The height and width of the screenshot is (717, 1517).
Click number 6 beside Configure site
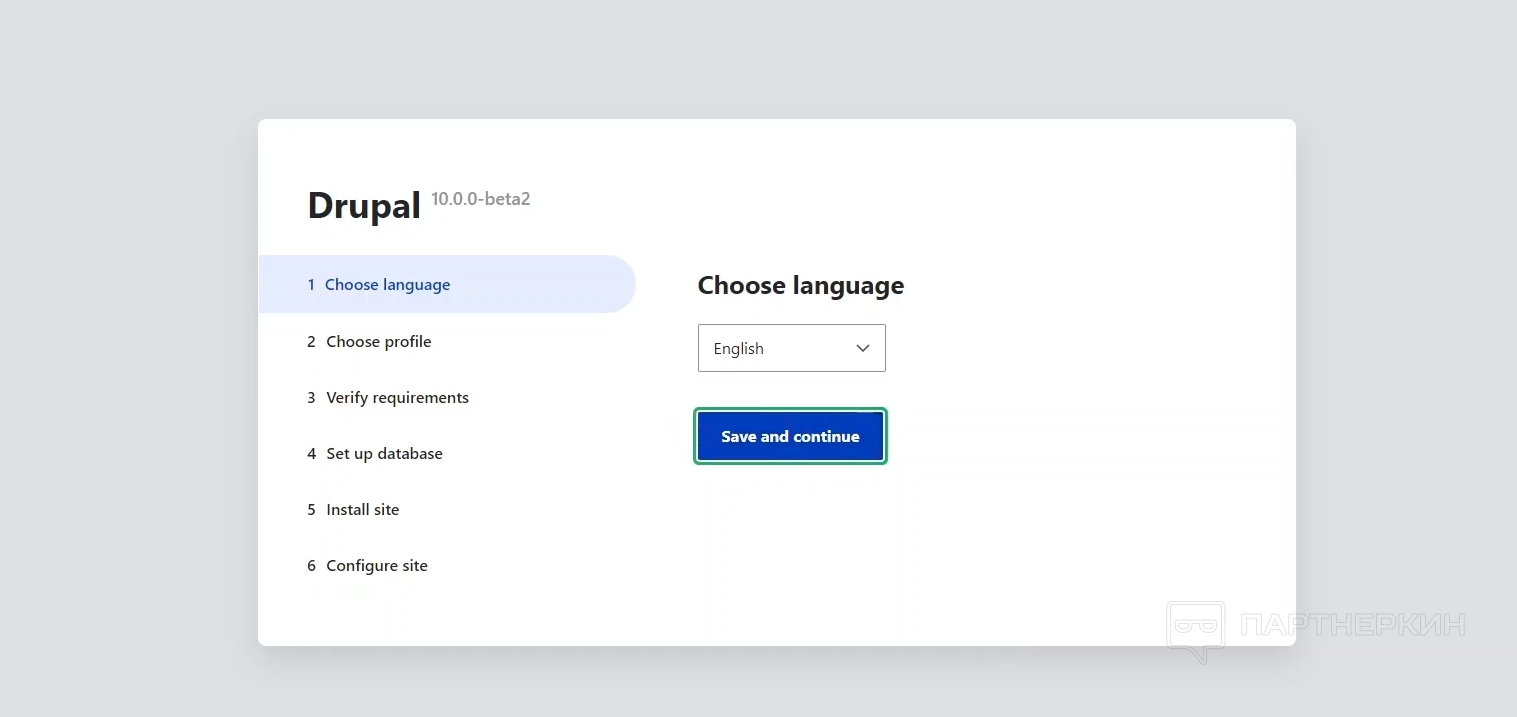click(311, 566)
